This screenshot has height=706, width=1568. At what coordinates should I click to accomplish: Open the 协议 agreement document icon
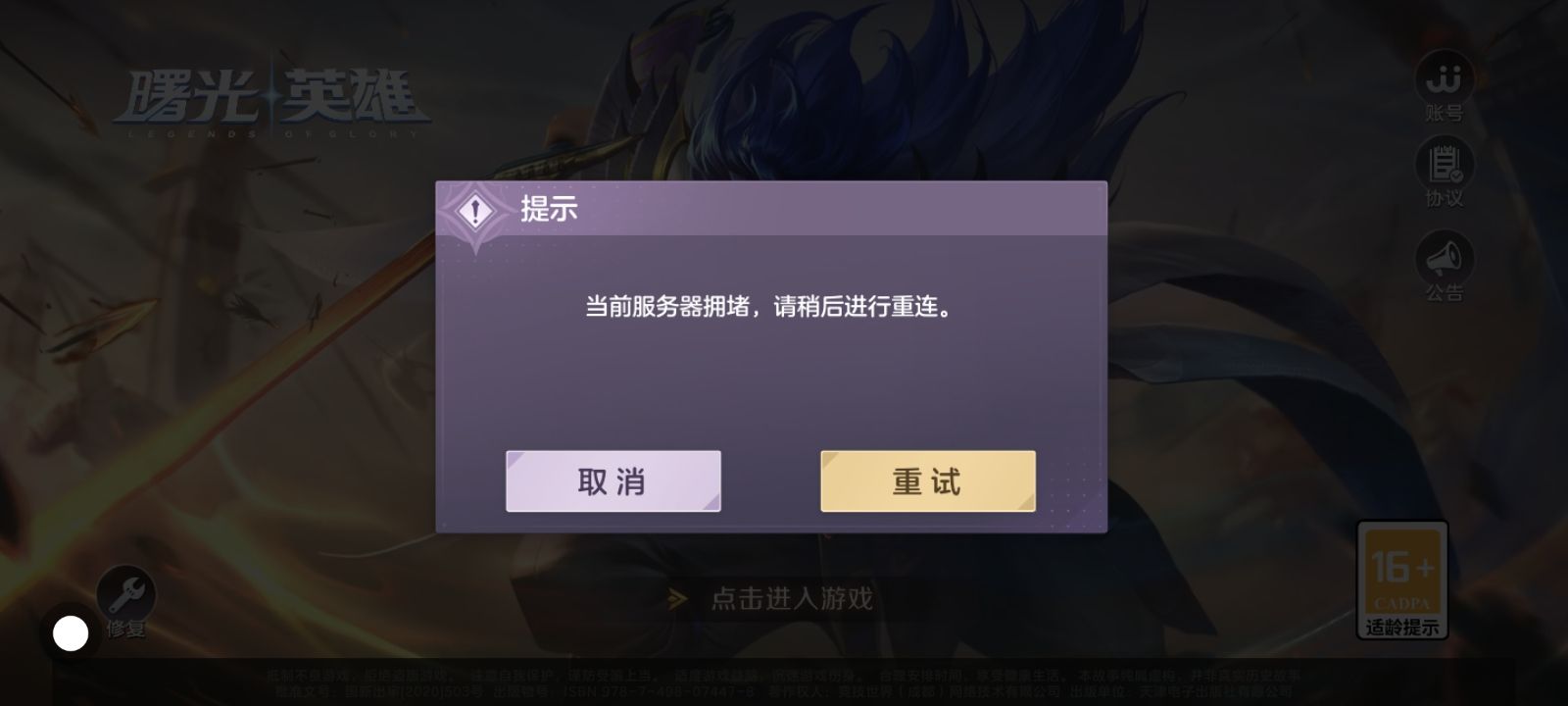click(1445, 164)
